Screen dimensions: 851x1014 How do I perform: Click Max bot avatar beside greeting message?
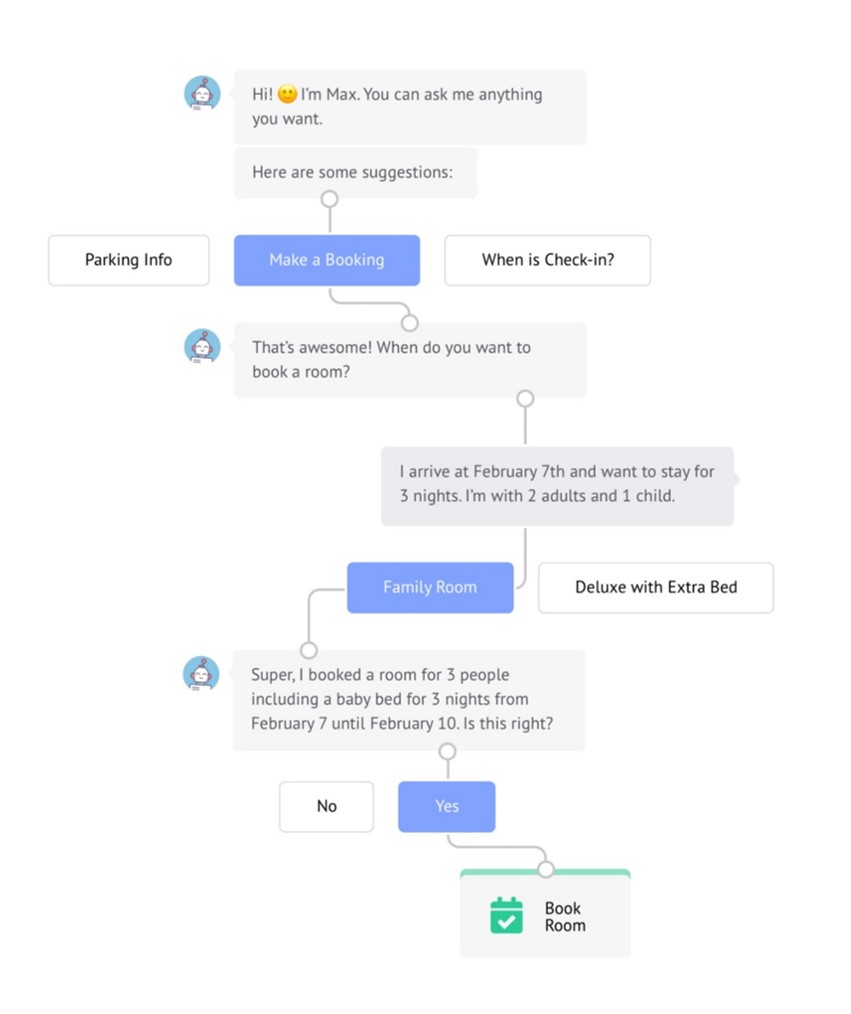point(202,94)
